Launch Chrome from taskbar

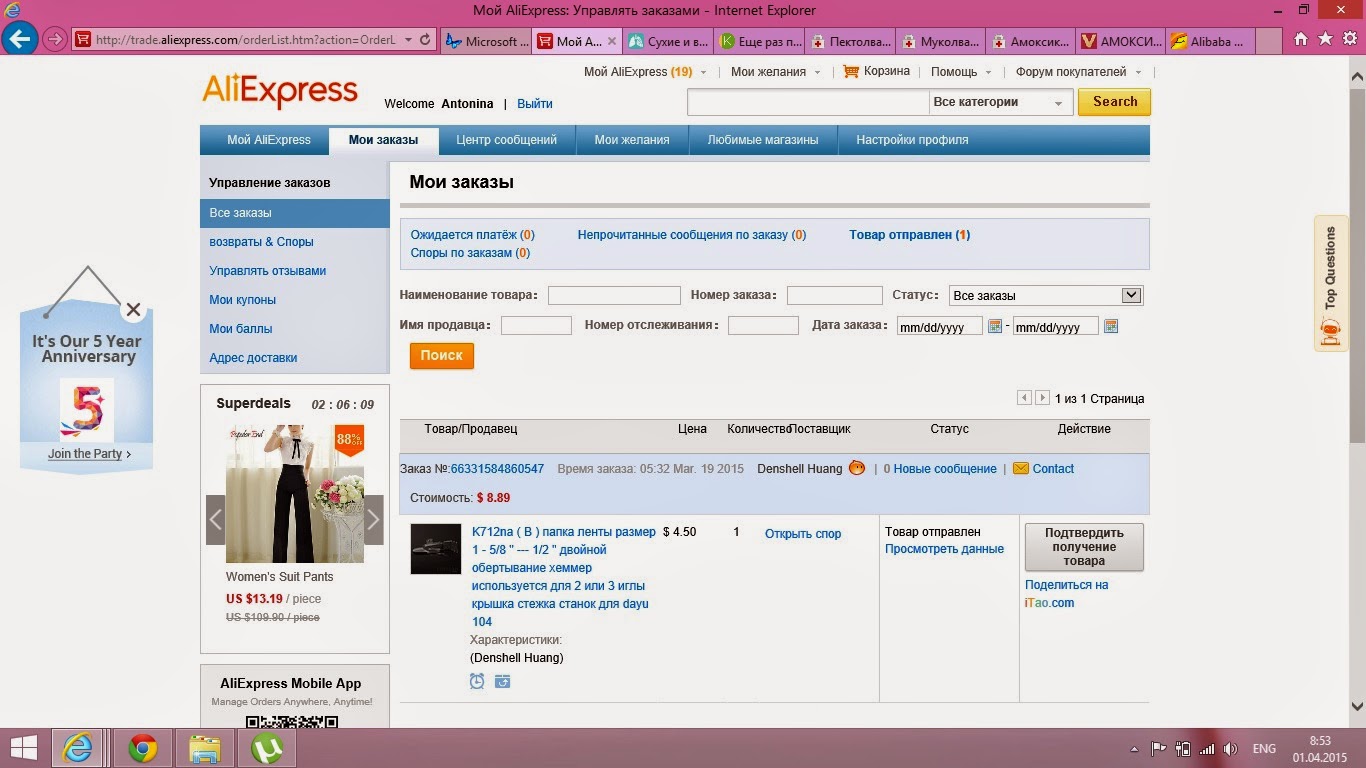[142, 748]
